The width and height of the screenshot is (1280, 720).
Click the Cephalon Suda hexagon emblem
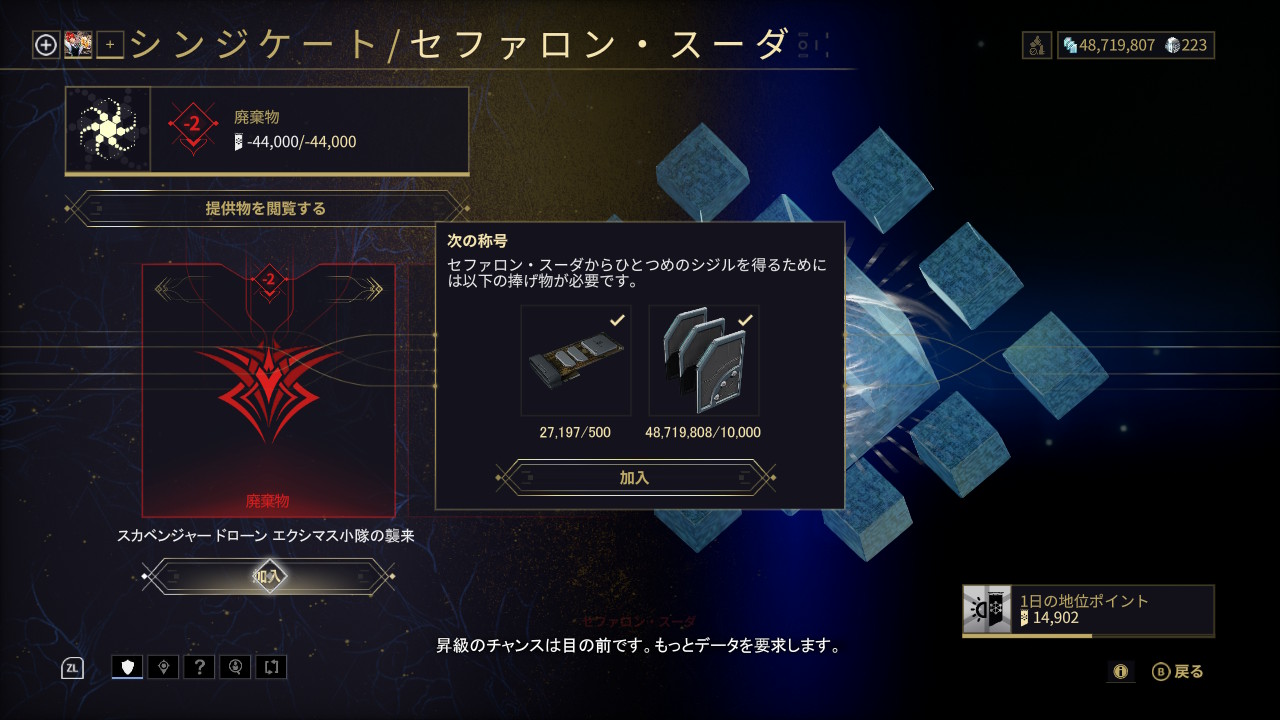click(108, 130)
